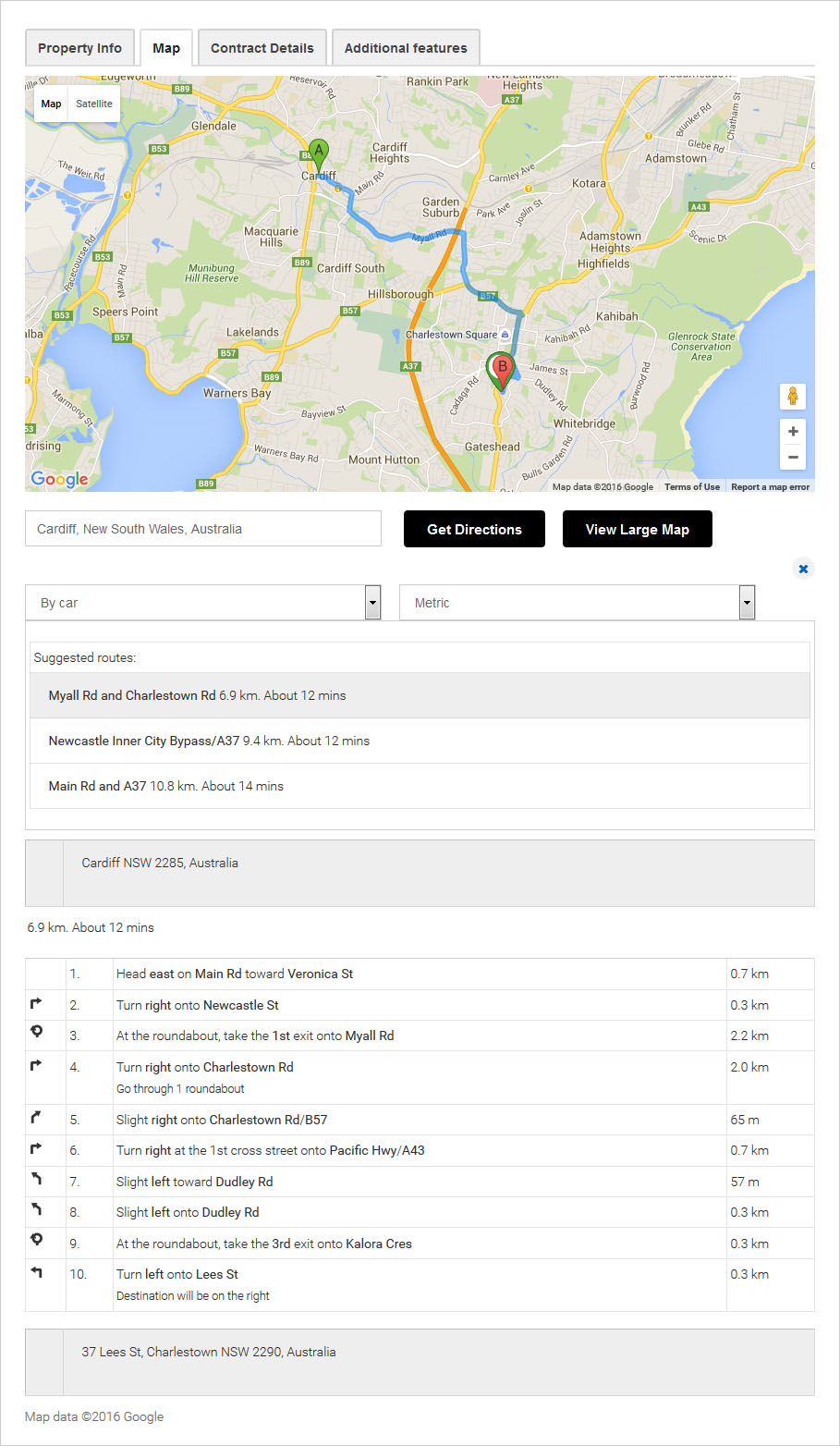Switch to the Property Info tab
Image resolution: width=840 pixels, height=1446 pixels.
pos(79,48)
